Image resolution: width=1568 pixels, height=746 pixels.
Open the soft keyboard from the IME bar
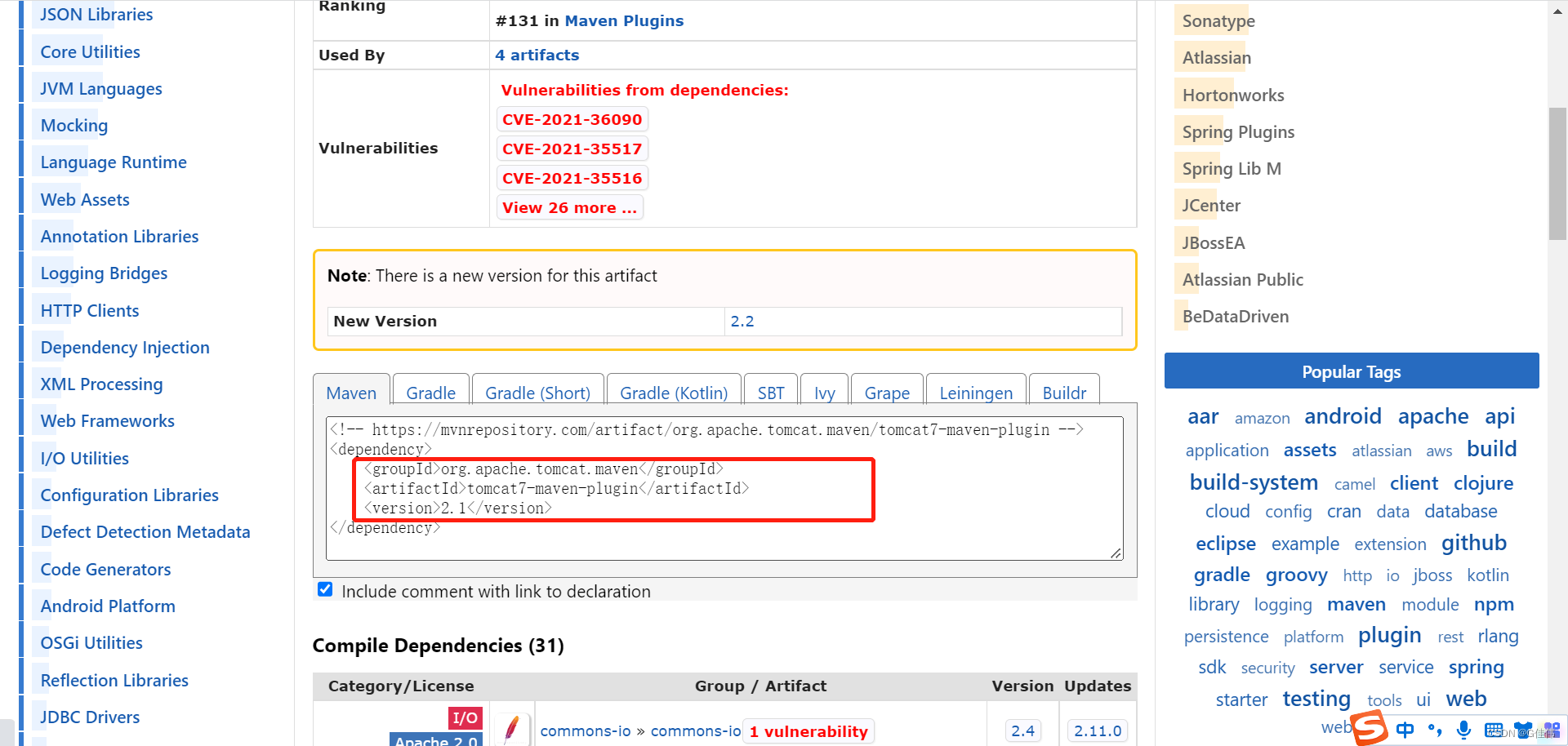point(1494,730)
